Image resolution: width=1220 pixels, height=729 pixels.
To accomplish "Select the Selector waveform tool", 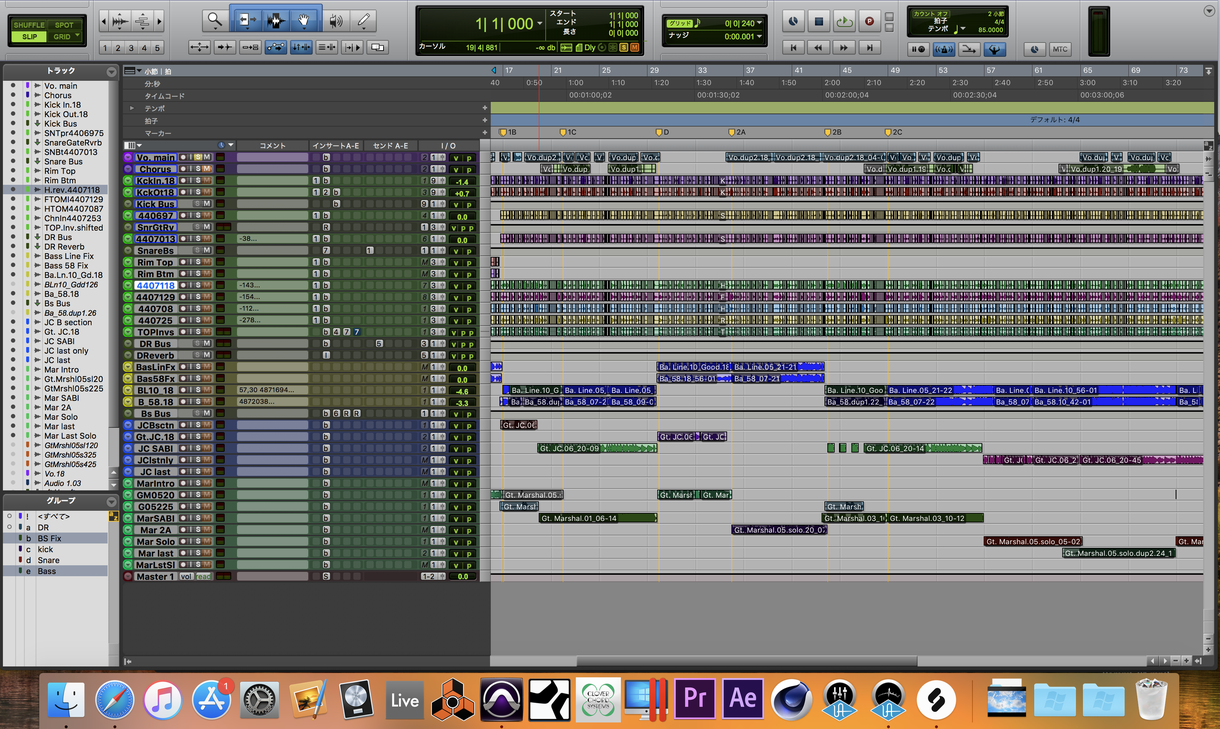I will (275, 20).
